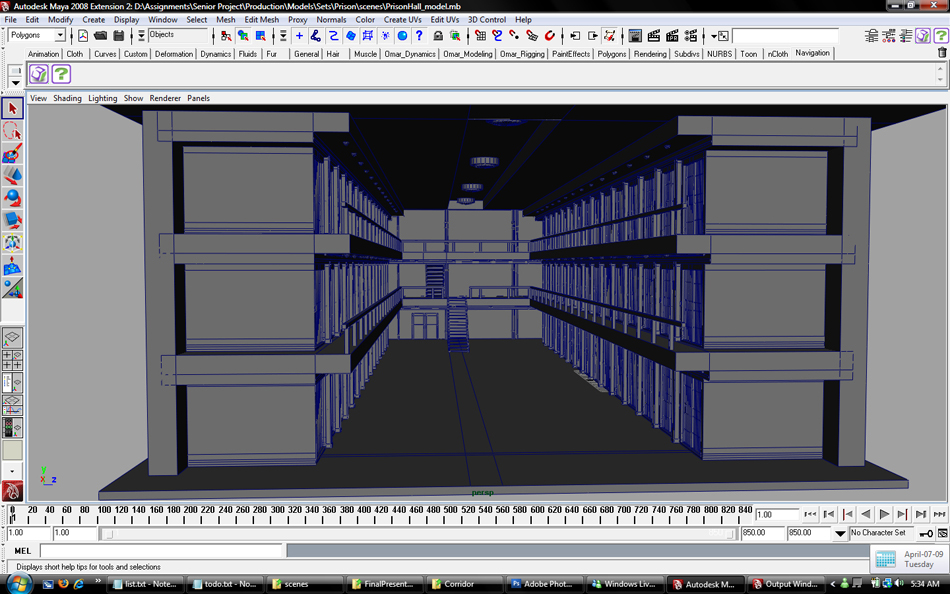Image resolution: width=950 pixels, height=594 pixels.
Task: Activate the Lasso select tool
Action: tap(12, 131)
